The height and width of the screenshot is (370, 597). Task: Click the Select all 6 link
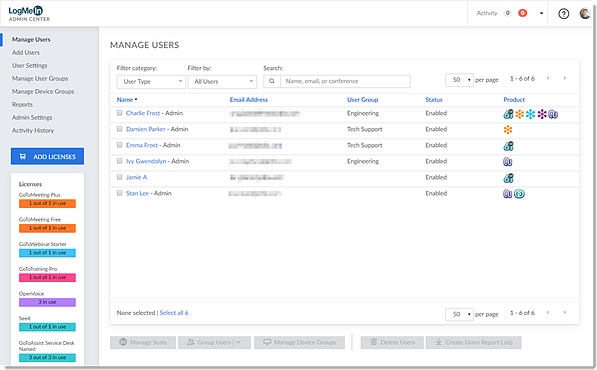[x=174, y=313]
